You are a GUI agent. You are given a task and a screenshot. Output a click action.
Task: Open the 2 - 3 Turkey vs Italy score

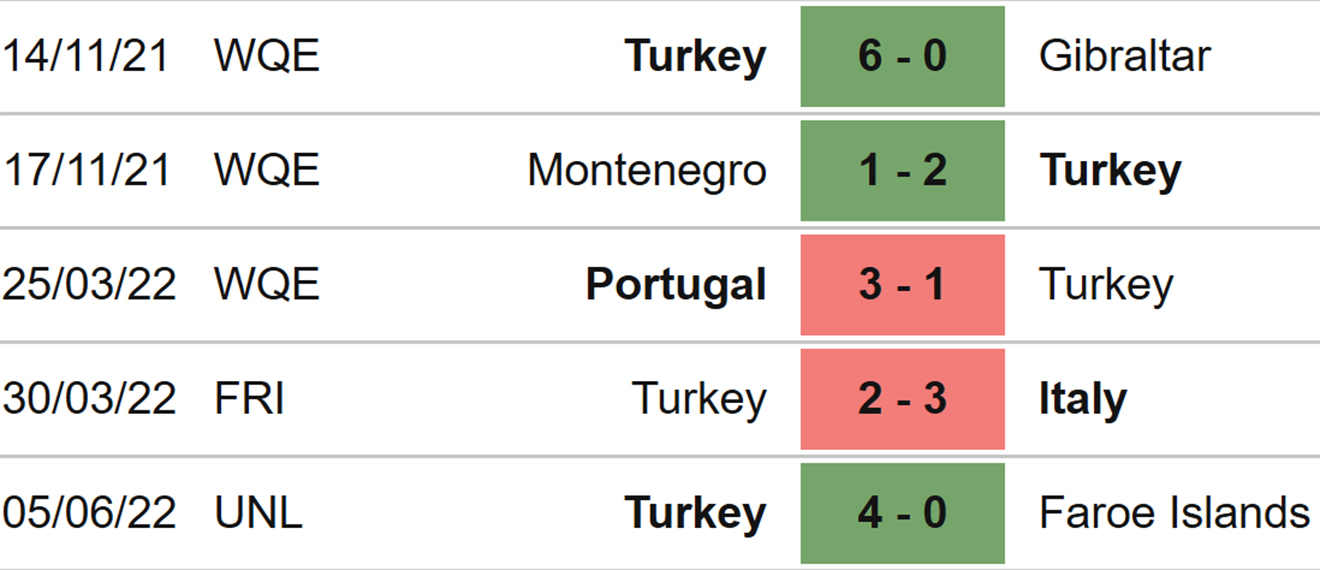coord(902,399)
